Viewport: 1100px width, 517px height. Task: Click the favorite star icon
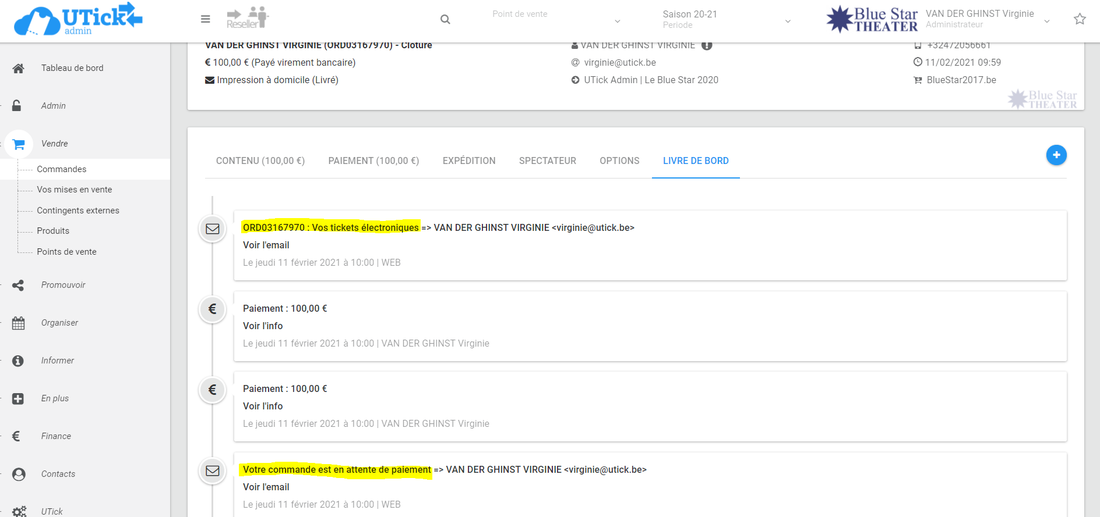click(x=1080, y=19)
